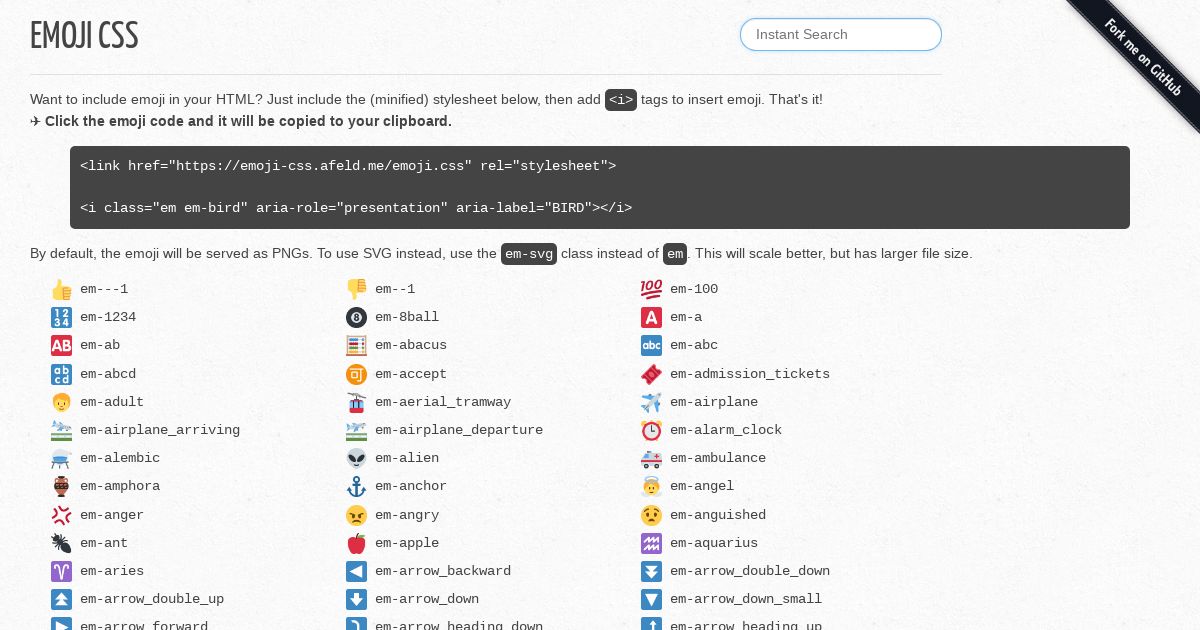Click the arrow down small emoji icon
This screenshot has width=1200, height=630.
pyautogui.click(x=651, y=599)
